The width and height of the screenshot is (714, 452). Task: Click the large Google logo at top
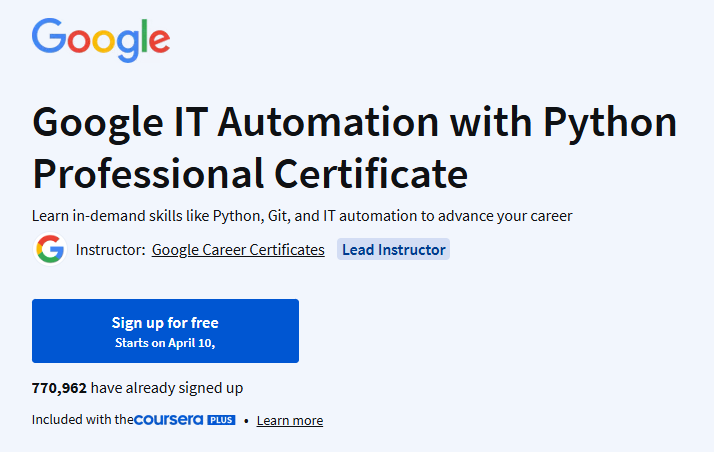click(101, 40)
